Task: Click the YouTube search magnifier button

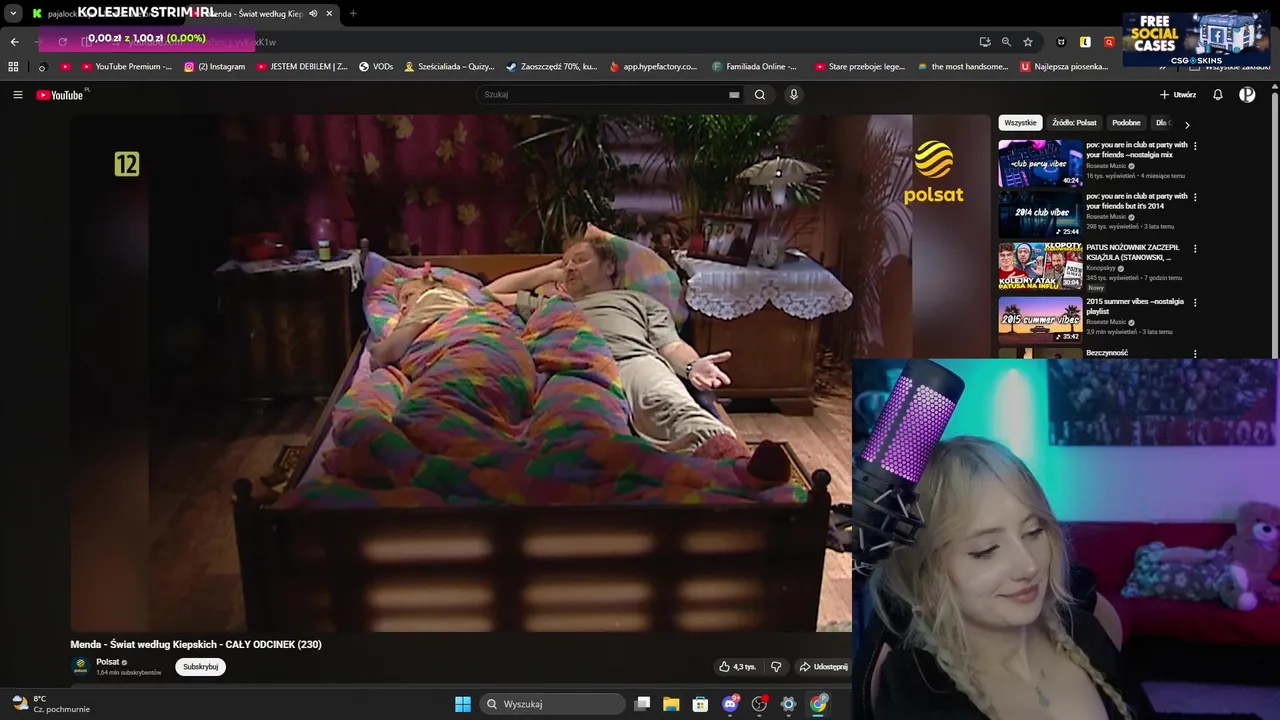Action: (x=760, y=95)
